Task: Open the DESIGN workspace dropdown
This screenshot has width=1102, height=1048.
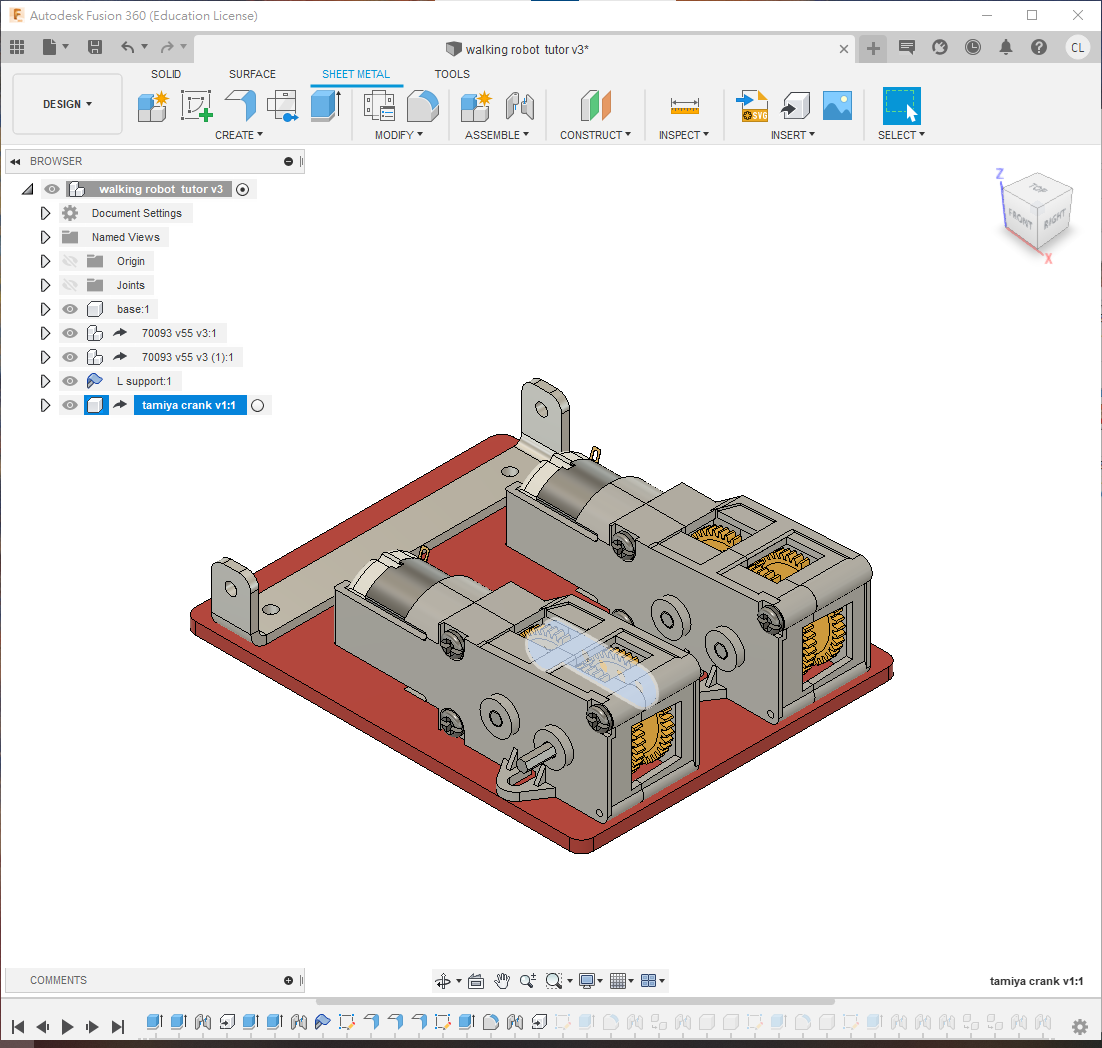Action: [67, 104]
